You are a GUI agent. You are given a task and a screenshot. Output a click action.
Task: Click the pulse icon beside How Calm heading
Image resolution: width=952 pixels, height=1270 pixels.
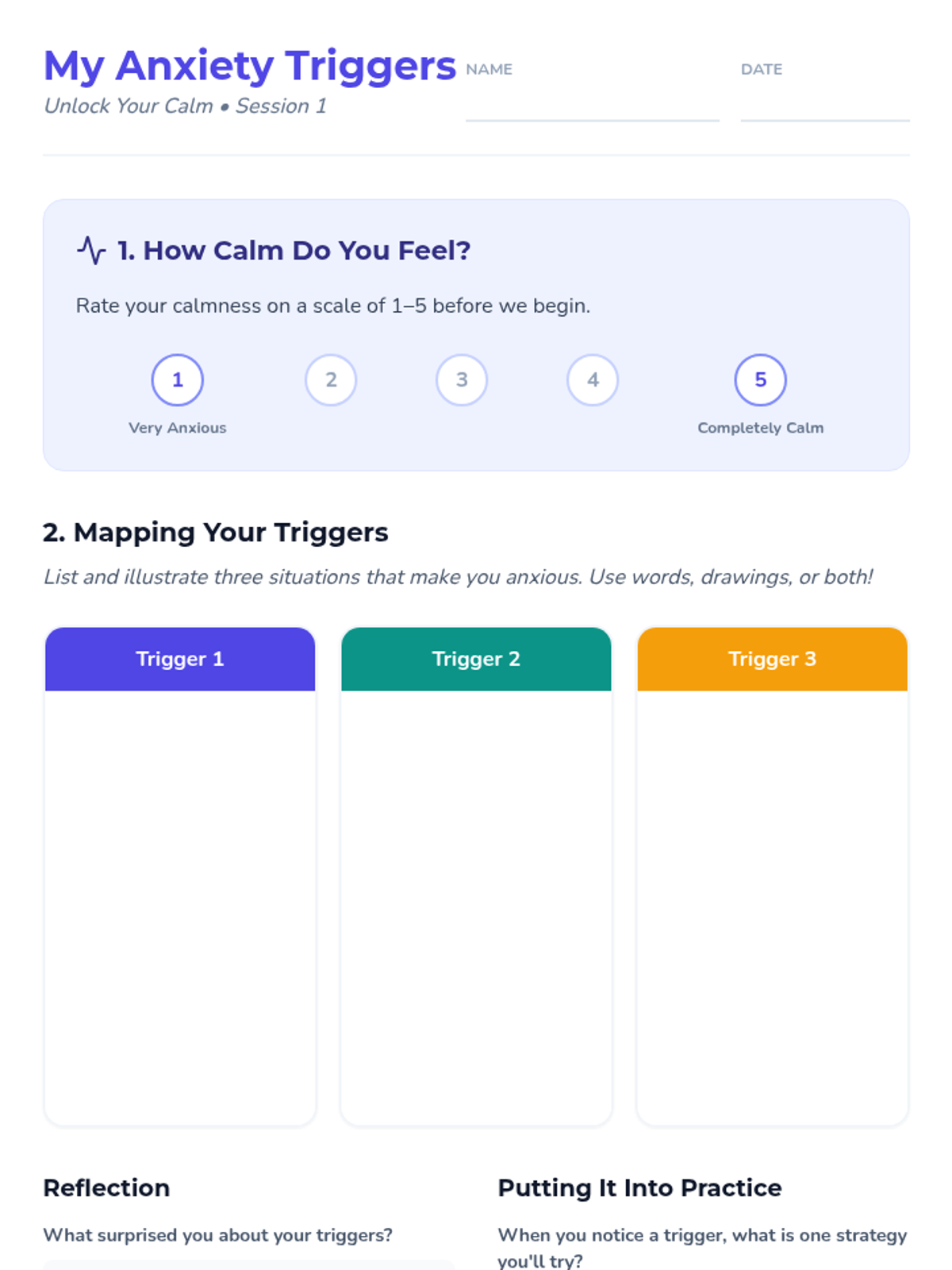point(91,250)
